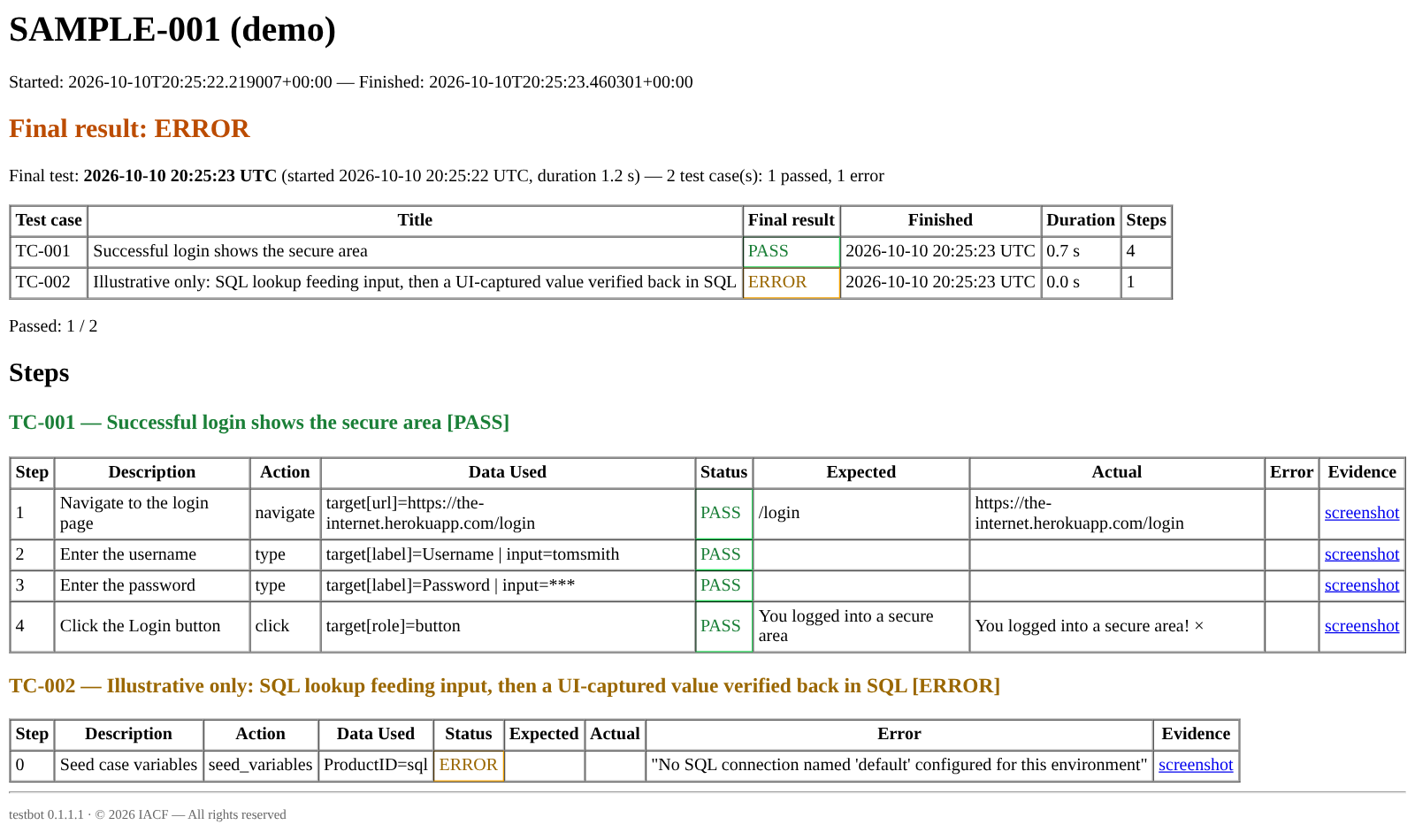Open screenshot link for Enter the password step

pos(1361,585)
